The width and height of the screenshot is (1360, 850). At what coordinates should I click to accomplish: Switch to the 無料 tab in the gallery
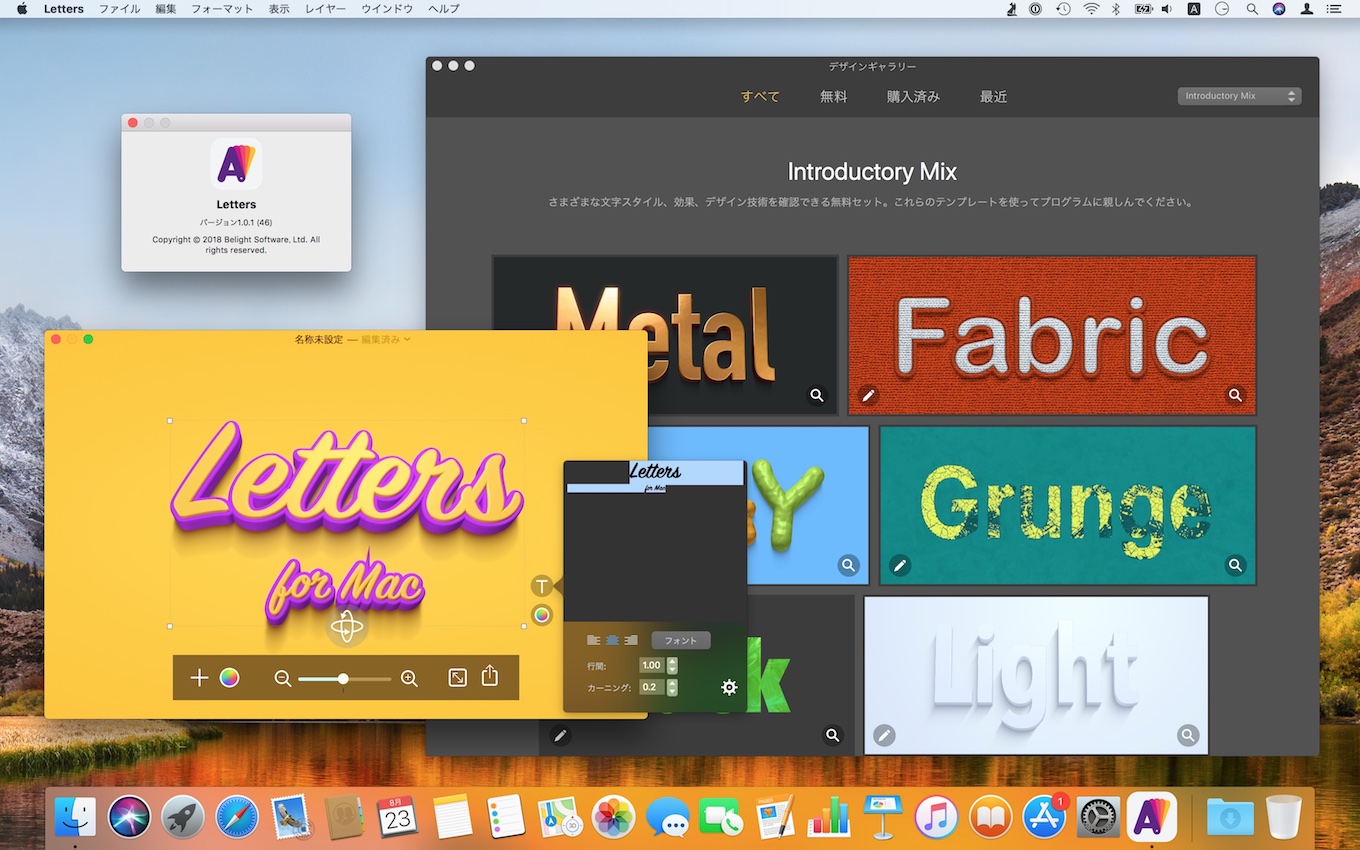[x=833, y=97]
